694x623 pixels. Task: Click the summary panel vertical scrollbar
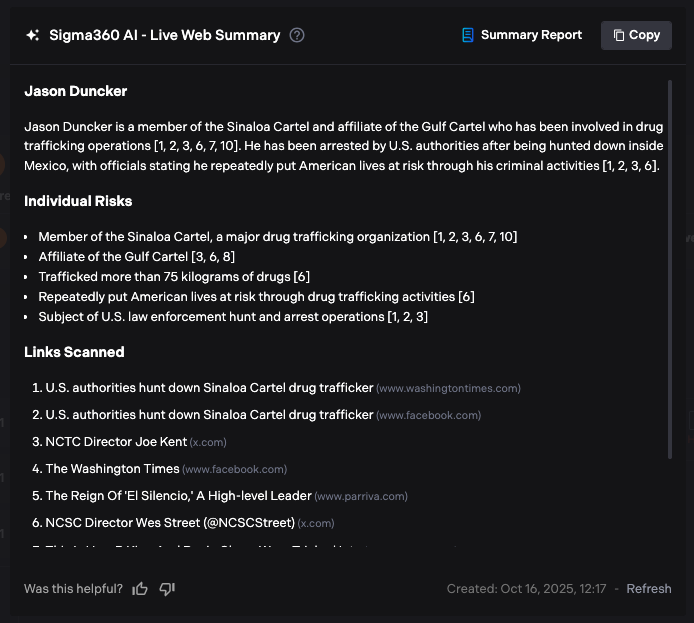[x=670, y=270]
